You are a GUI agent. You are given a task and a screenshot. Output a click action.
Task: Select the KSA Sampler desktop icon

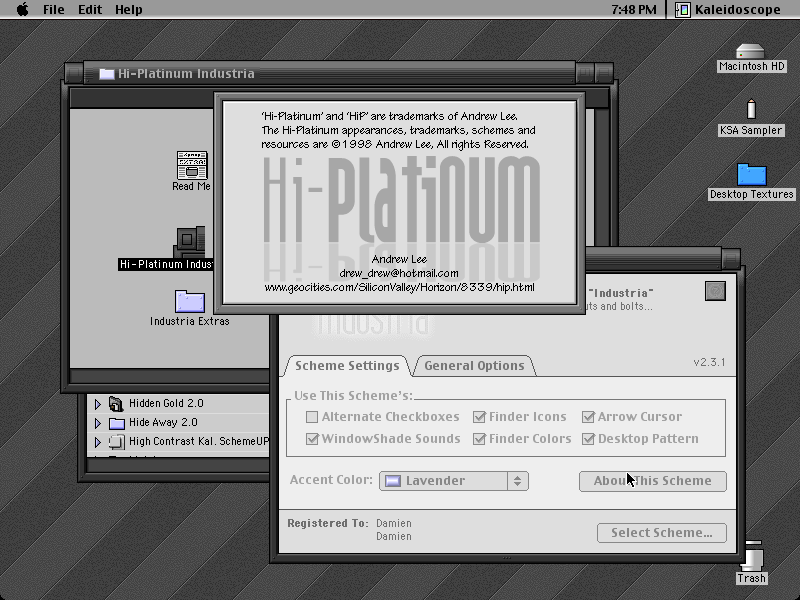[751, 110]
